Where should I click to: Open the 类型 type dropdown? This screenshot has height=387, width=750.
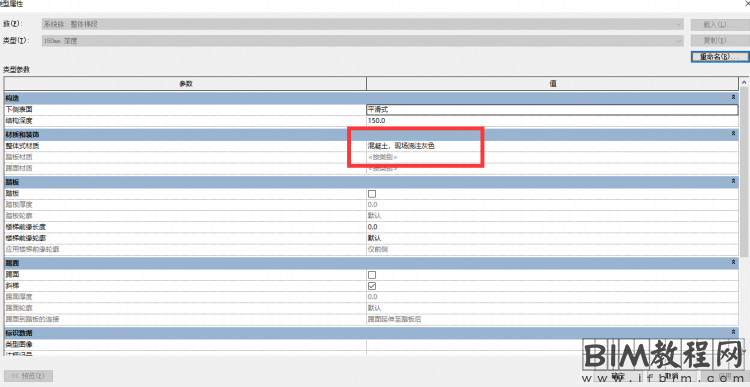pos(363,41)
